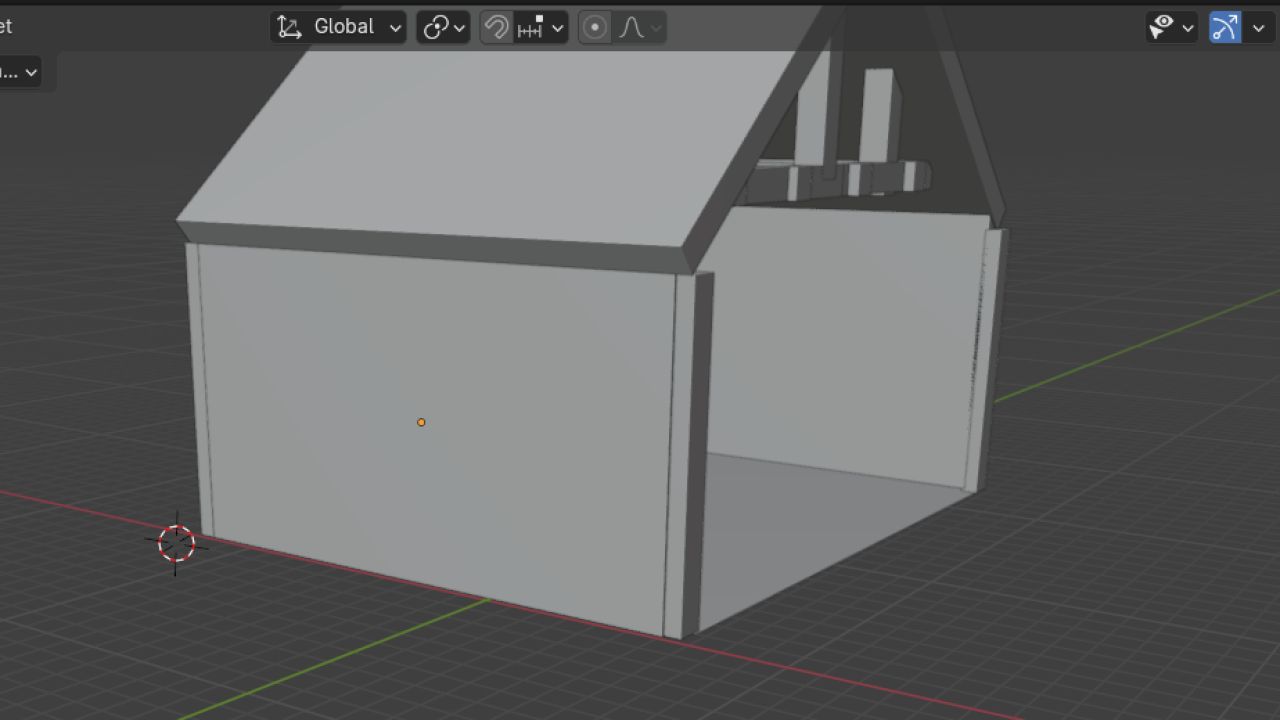Open the snap increment options dropdown
The height and width of the screenshot is (720, 1280).
(541, 27)
